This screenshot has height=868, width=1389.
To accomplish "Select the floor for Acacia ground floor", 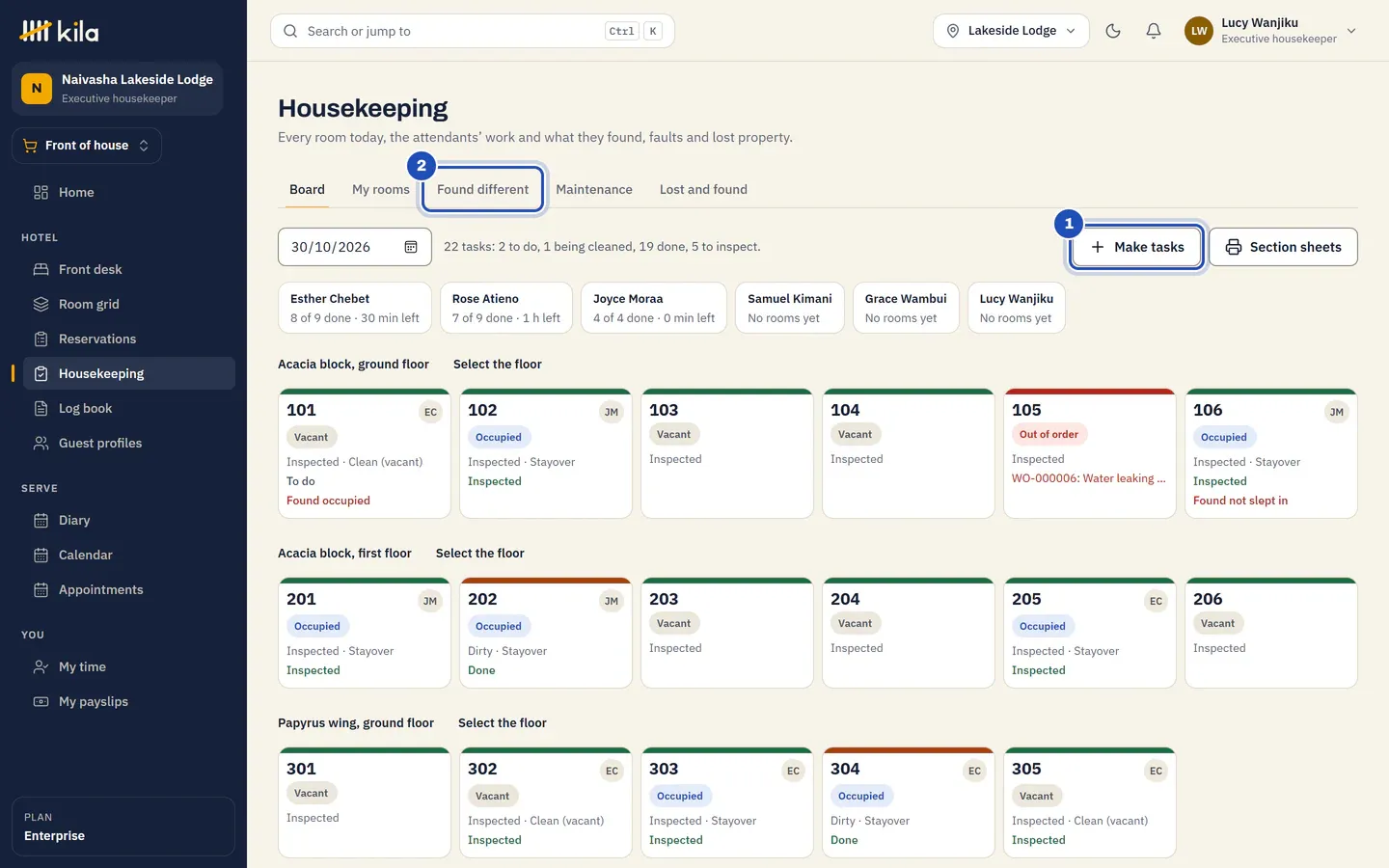I will 498,364.
